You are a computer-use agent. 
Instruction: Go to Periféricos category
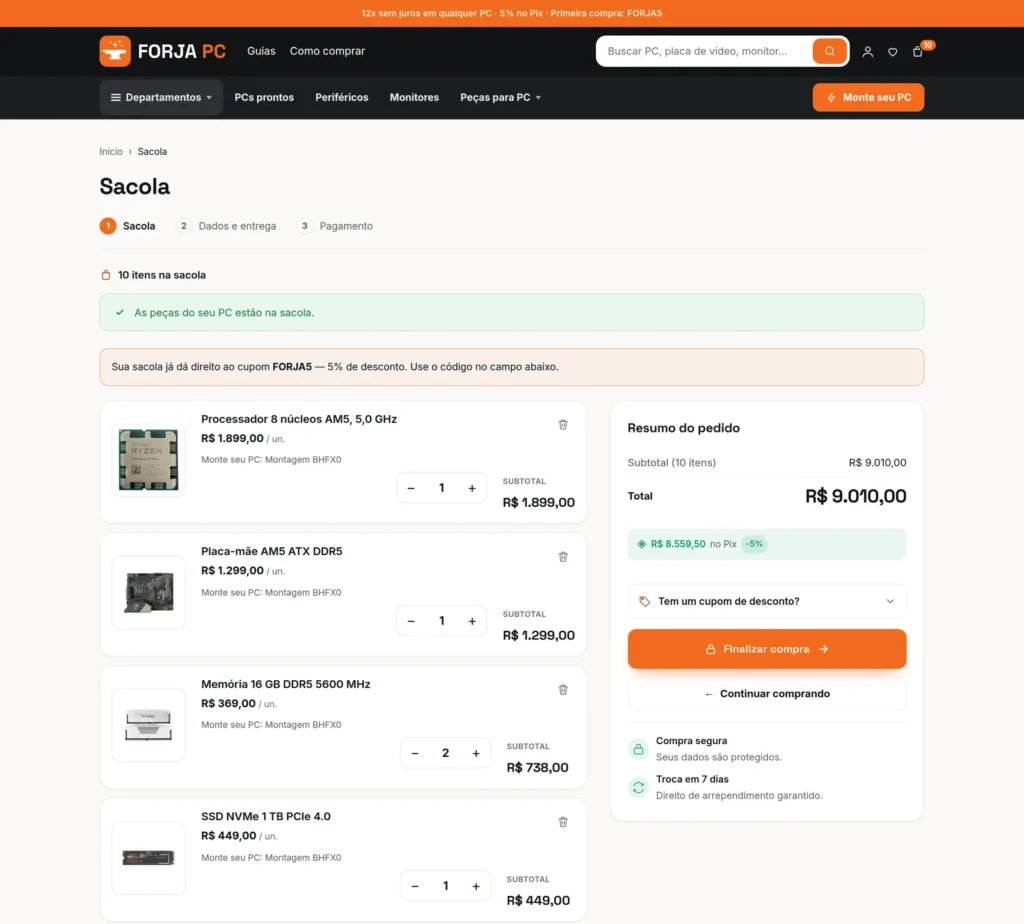tap(342, 97)
